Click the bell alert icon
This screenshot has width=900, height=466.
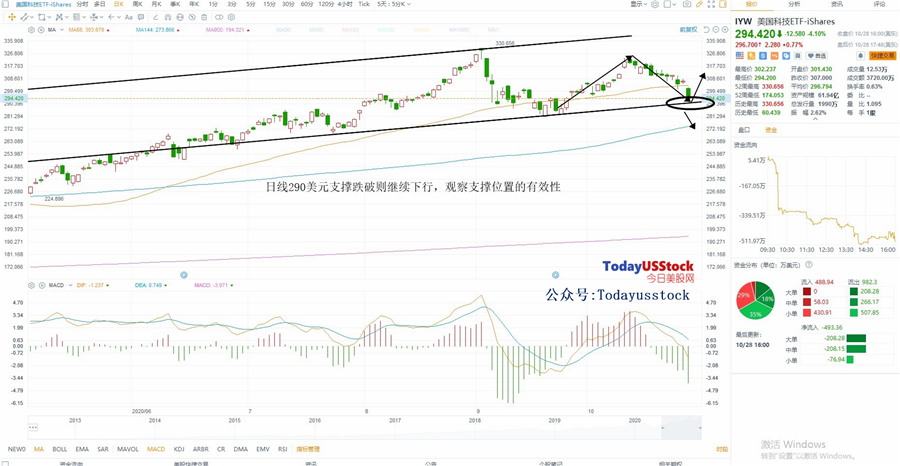860,56
